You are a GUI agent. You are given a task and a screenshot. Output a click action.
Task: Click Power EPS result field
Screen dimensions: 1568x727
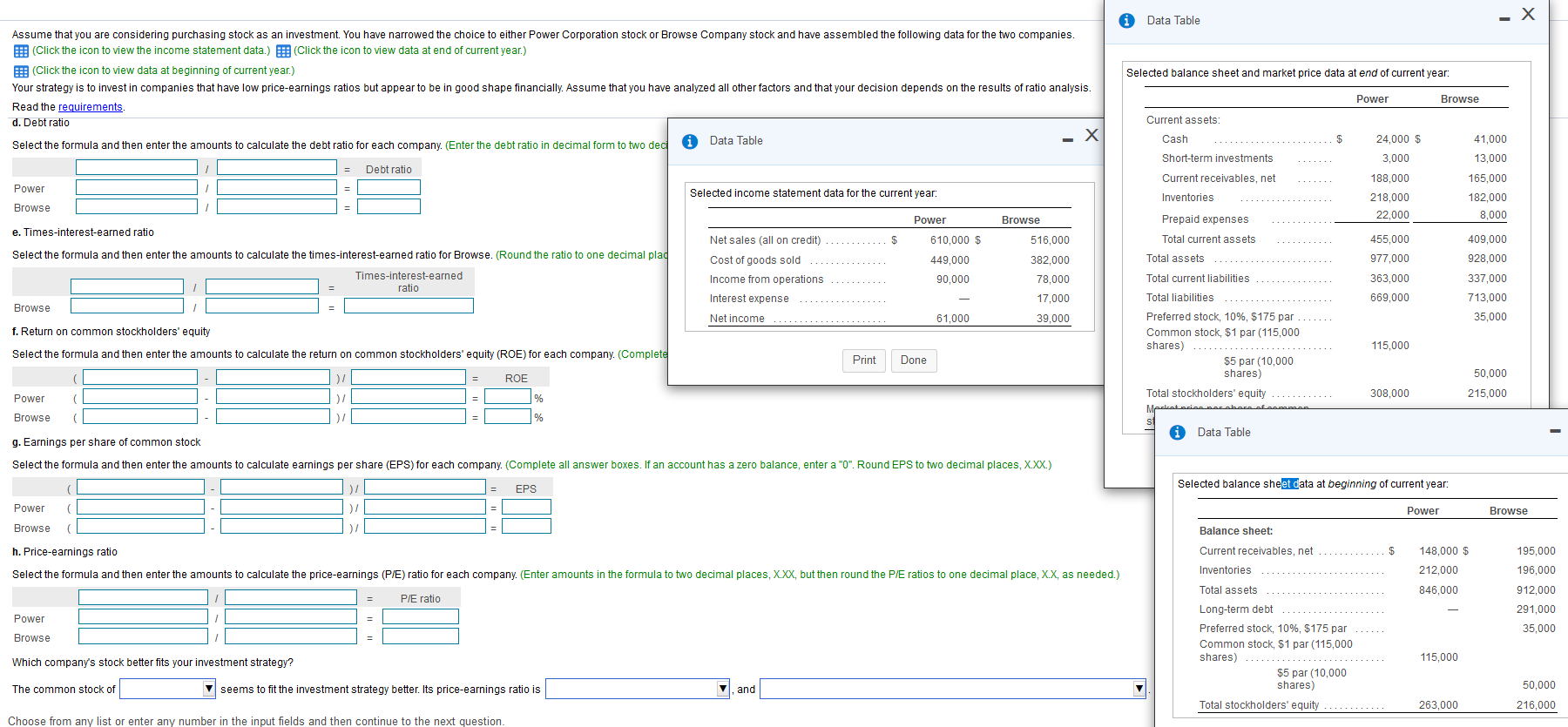526,507
